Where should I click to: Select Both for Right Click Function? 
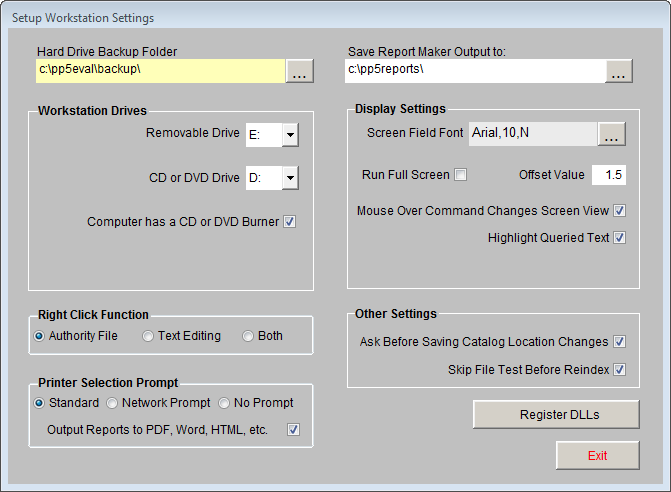point(248,336)
